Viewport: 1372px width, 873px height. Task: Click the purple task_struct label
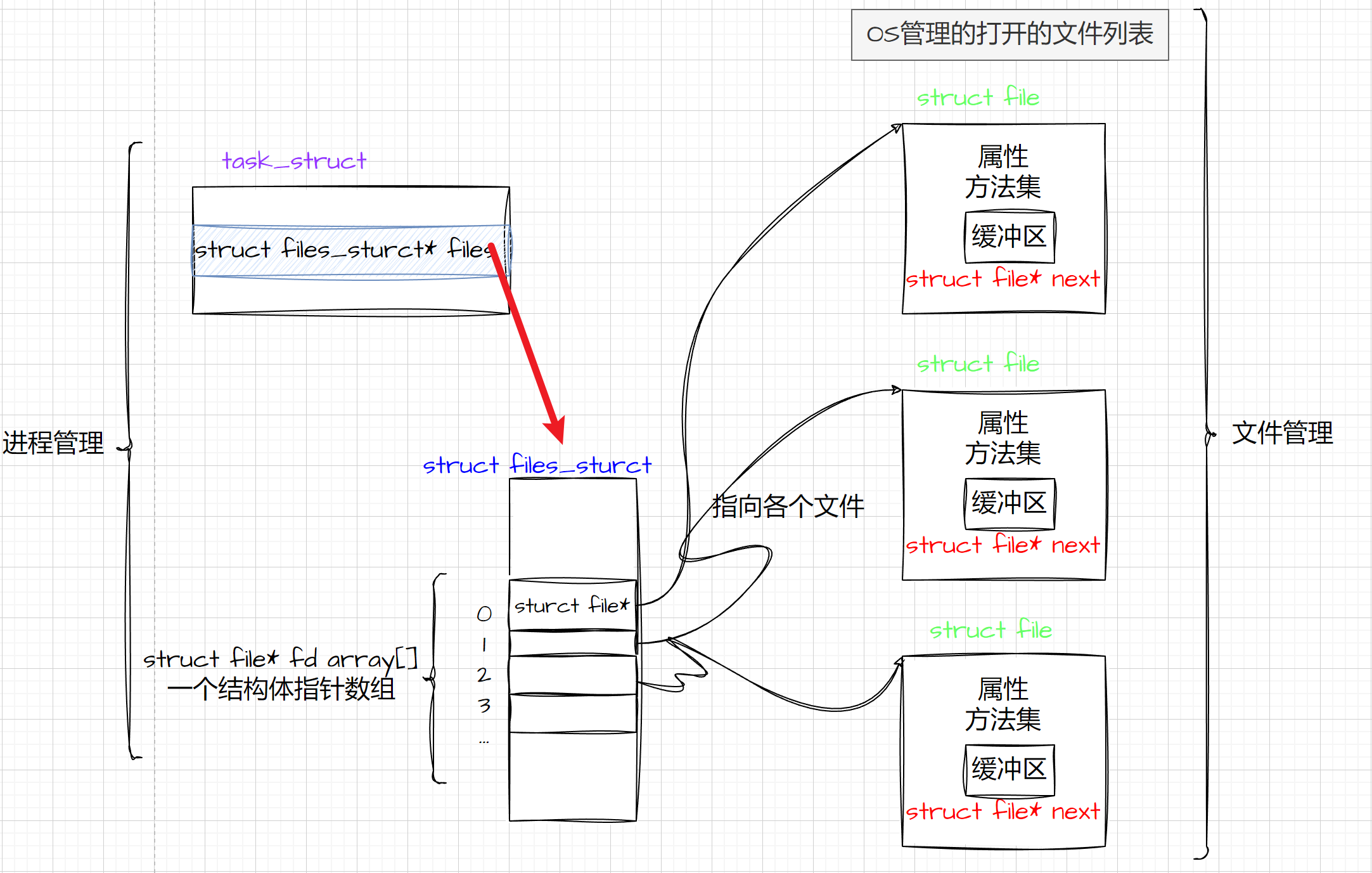(294, 161)
